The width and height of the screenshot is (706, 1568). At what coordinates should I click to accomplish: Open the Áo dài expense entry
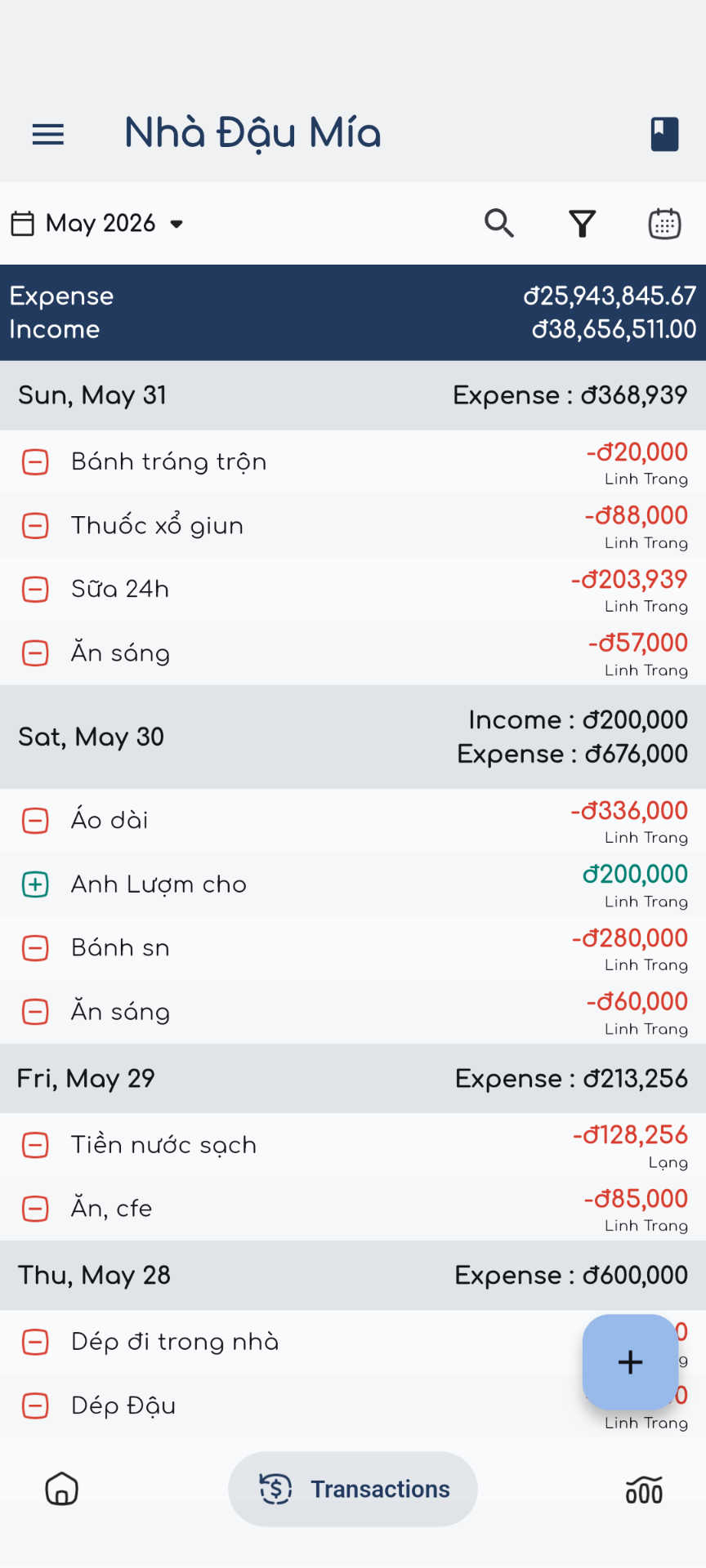353,821
